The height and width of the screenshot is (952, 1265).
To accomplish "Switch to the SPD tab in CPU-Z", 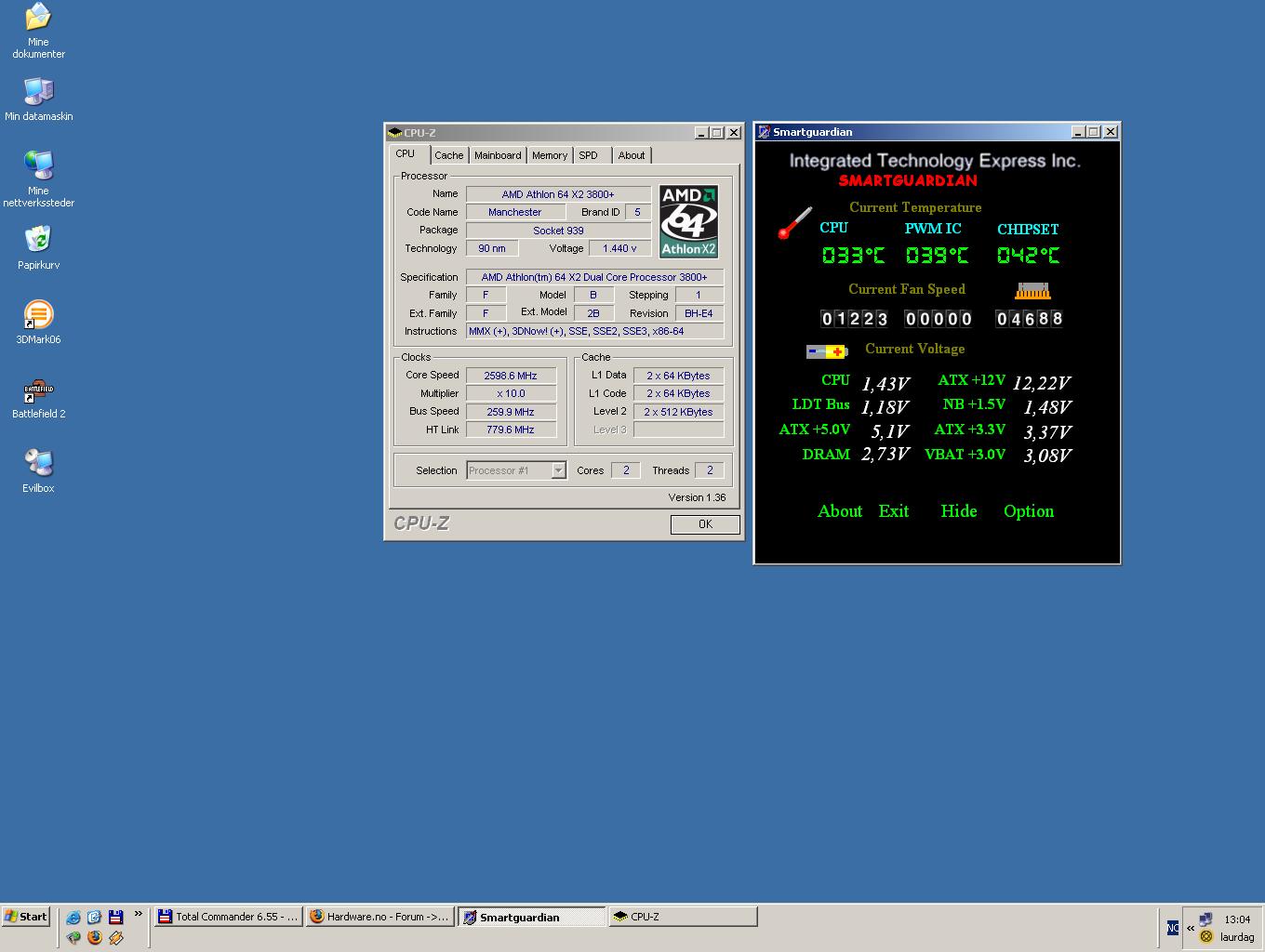I will [x=589, y=155].
